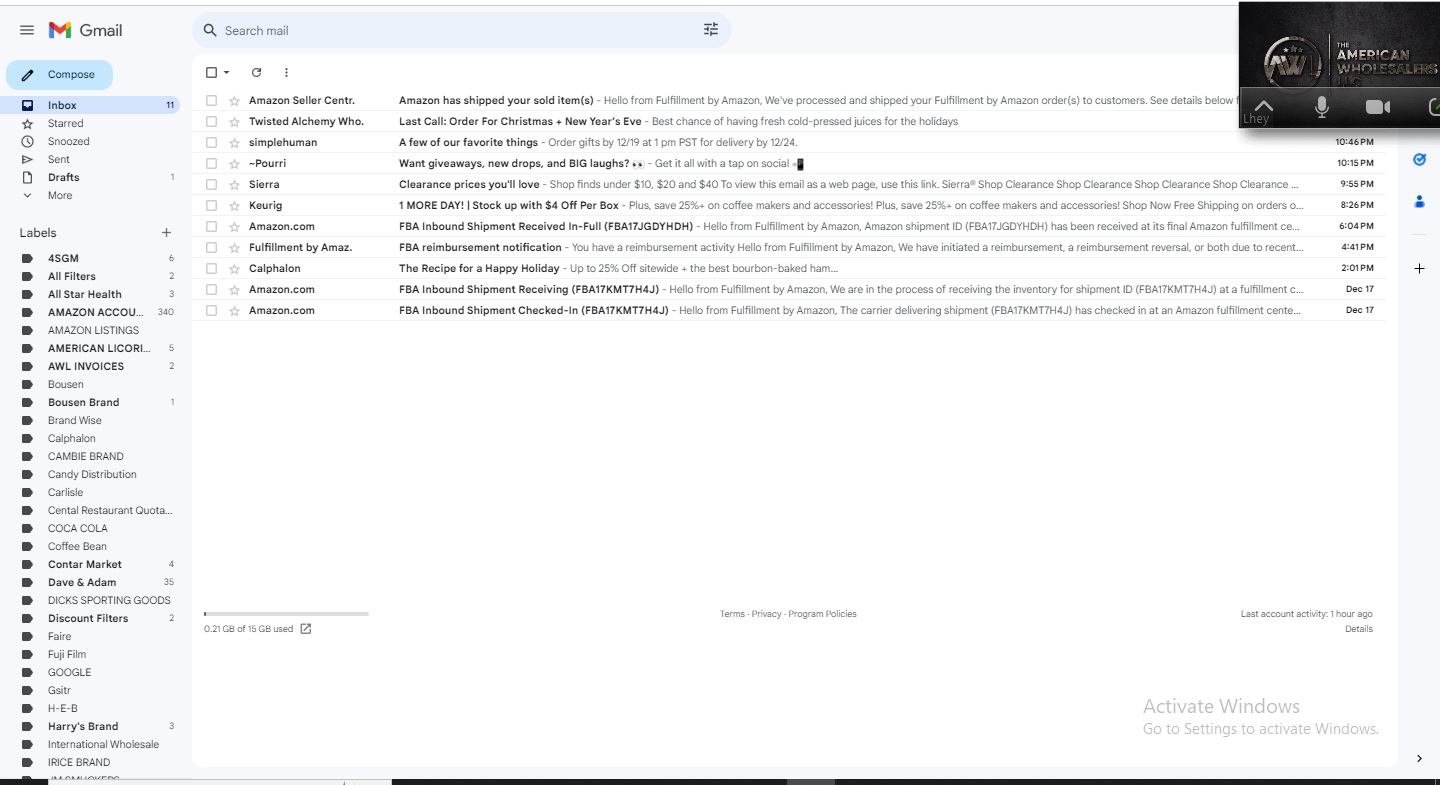Hide the side panel arrow
The height and width of the screenshot is (785, 1440).
(1419, 759)
